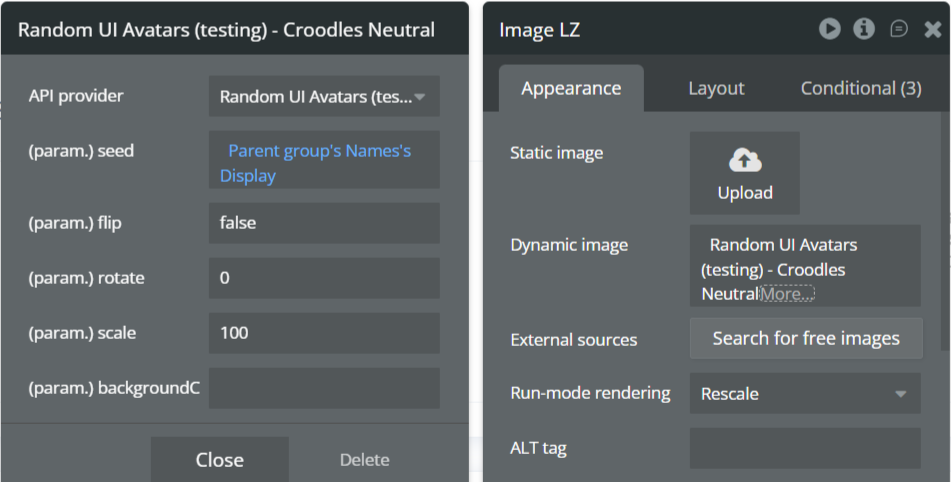Click the play icon in the Image LZ header

pos(830,29)
